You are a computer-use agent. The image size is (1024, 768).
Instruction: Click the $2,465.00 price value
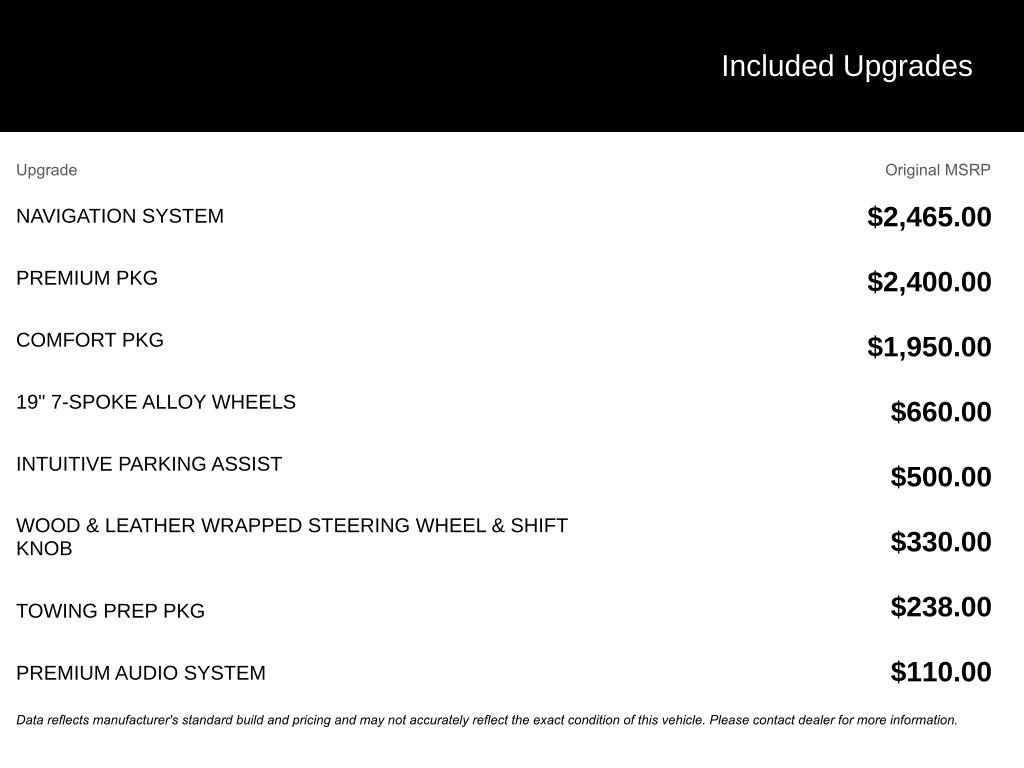(929, 217)
